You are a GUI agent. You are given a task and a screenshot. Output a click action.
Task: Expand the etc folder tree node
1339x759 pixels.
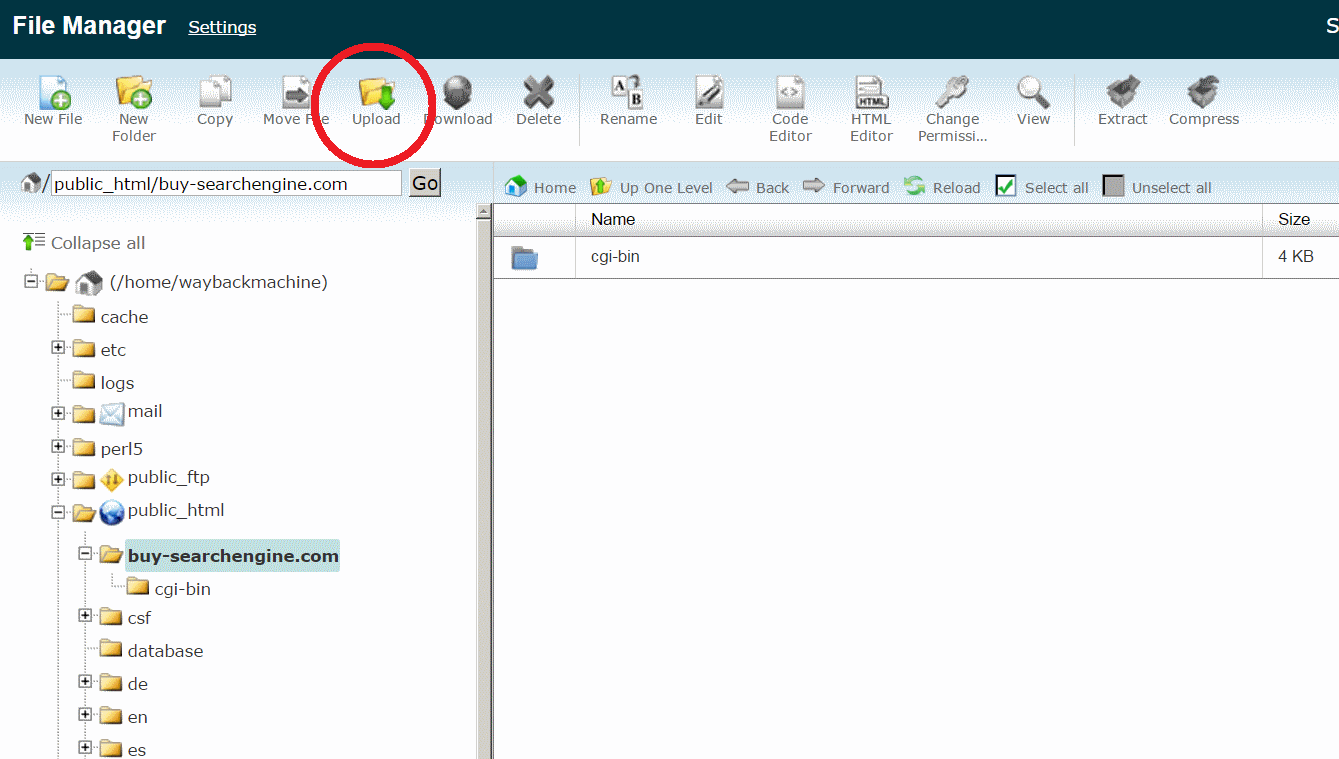59,348
